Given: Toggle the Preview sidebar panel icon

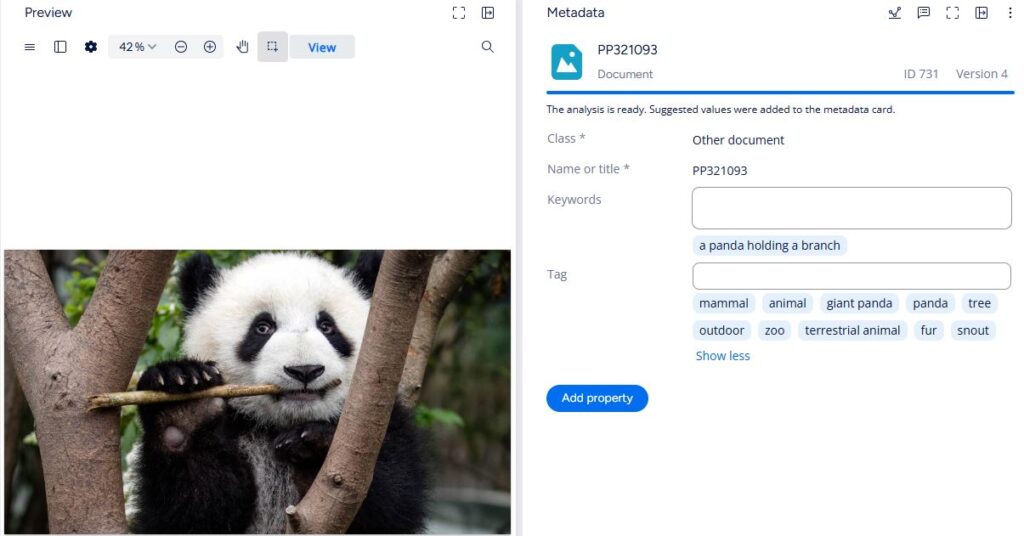Looking at the screenshot, I should click(x=60, y=47).
